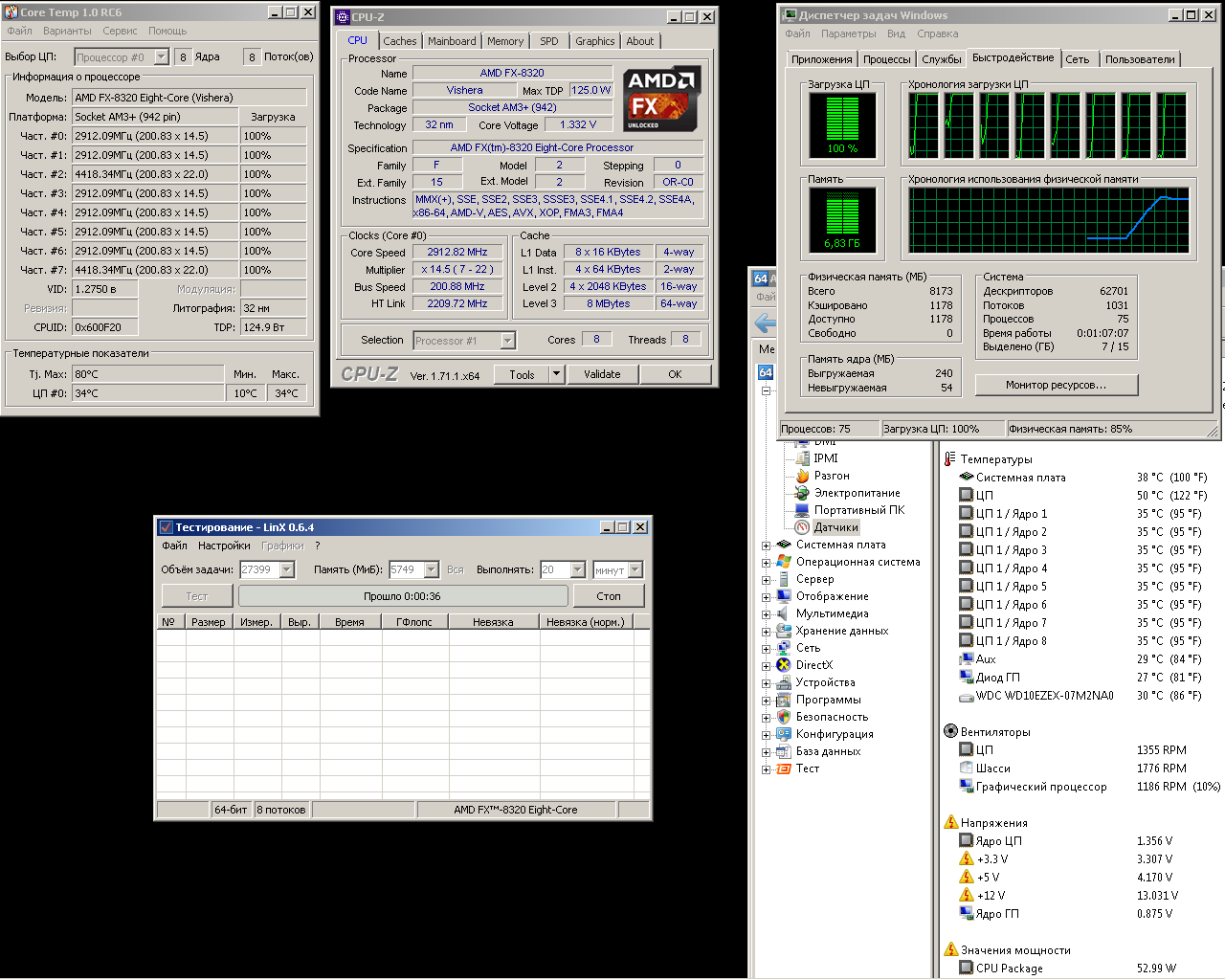Expand the Операционная система node

point(766,563)
